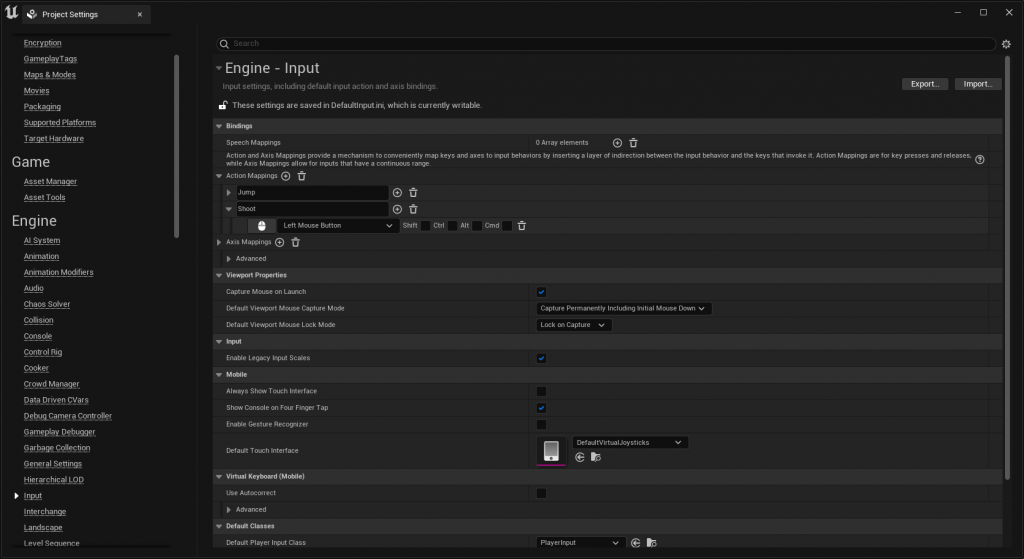The width and height of the screenshot is (1024, 559).
Task: Edit the Shoot action name field
Action: click(312, 209)
